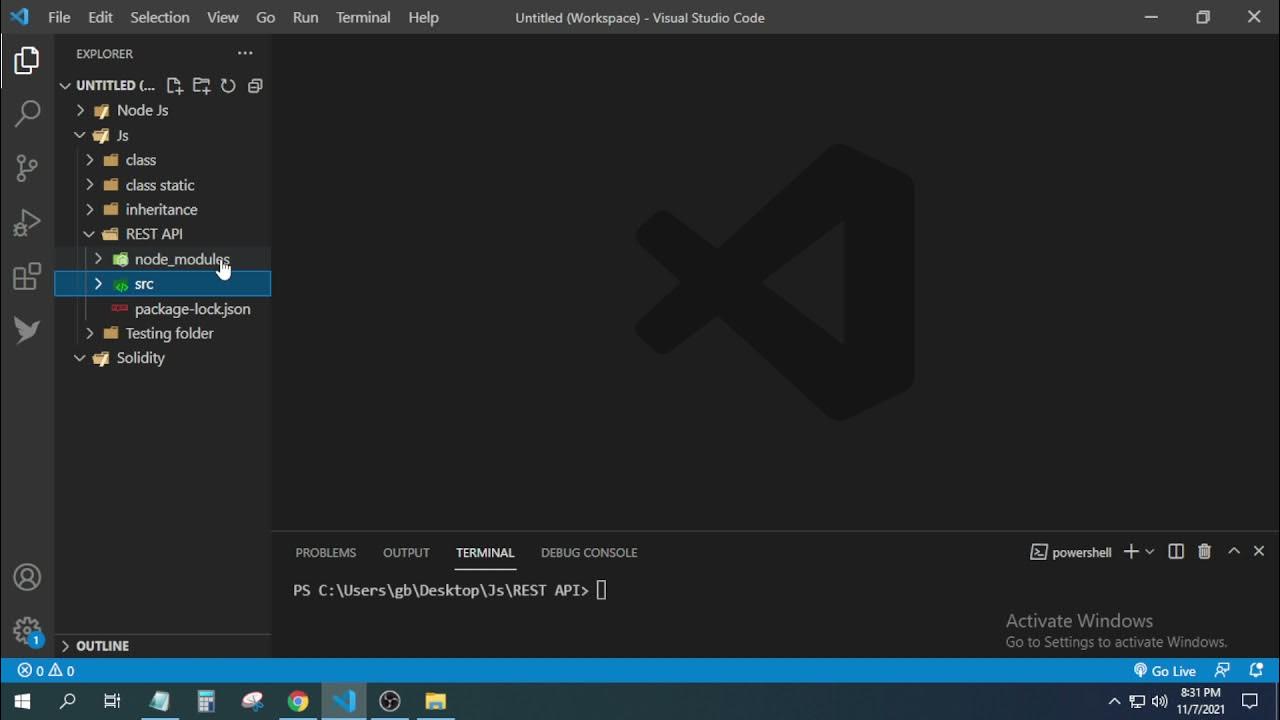Open the Help menu

pos(423,17)
